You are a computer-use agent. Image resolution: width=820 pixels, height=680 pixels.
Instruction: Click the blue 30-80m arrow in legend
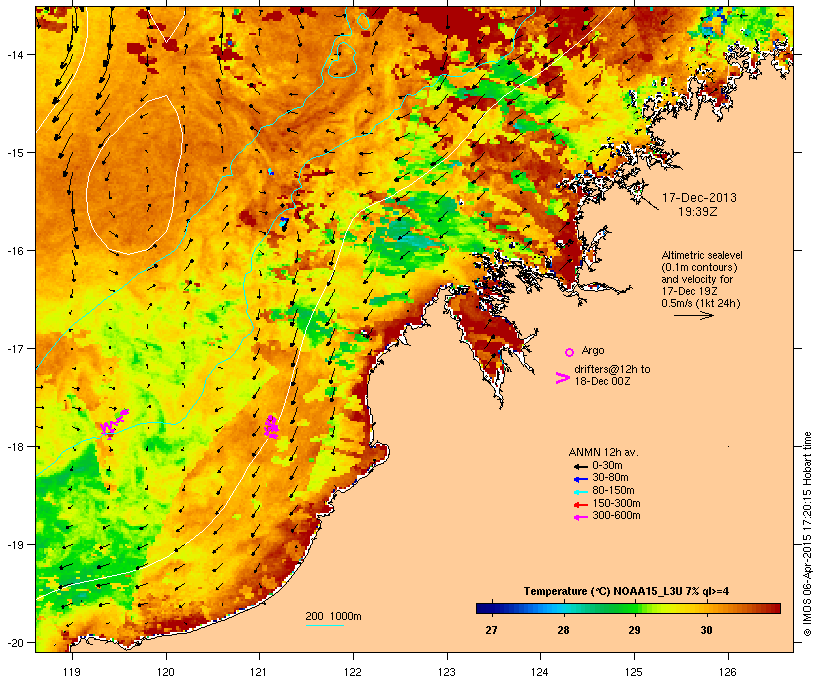tap(581, 479)
